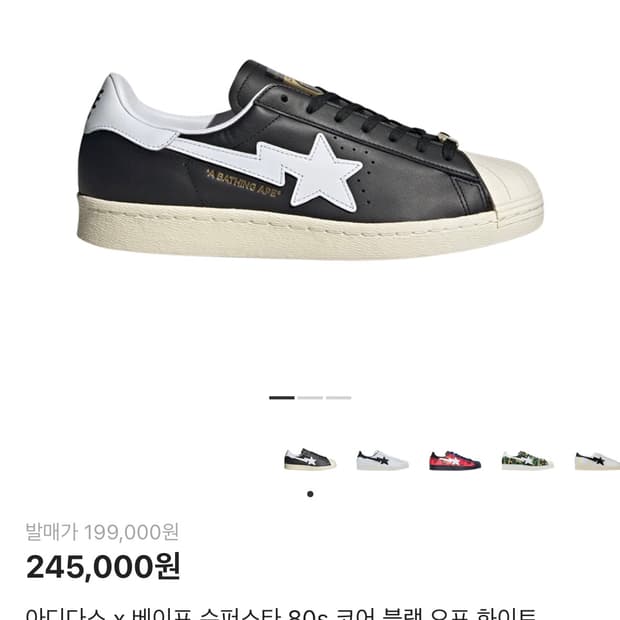Open the 아디다스 x 베이프 슈퍼스타 product title
The image size is (620, 620).
pyautogui.click(x=281, y=614)
